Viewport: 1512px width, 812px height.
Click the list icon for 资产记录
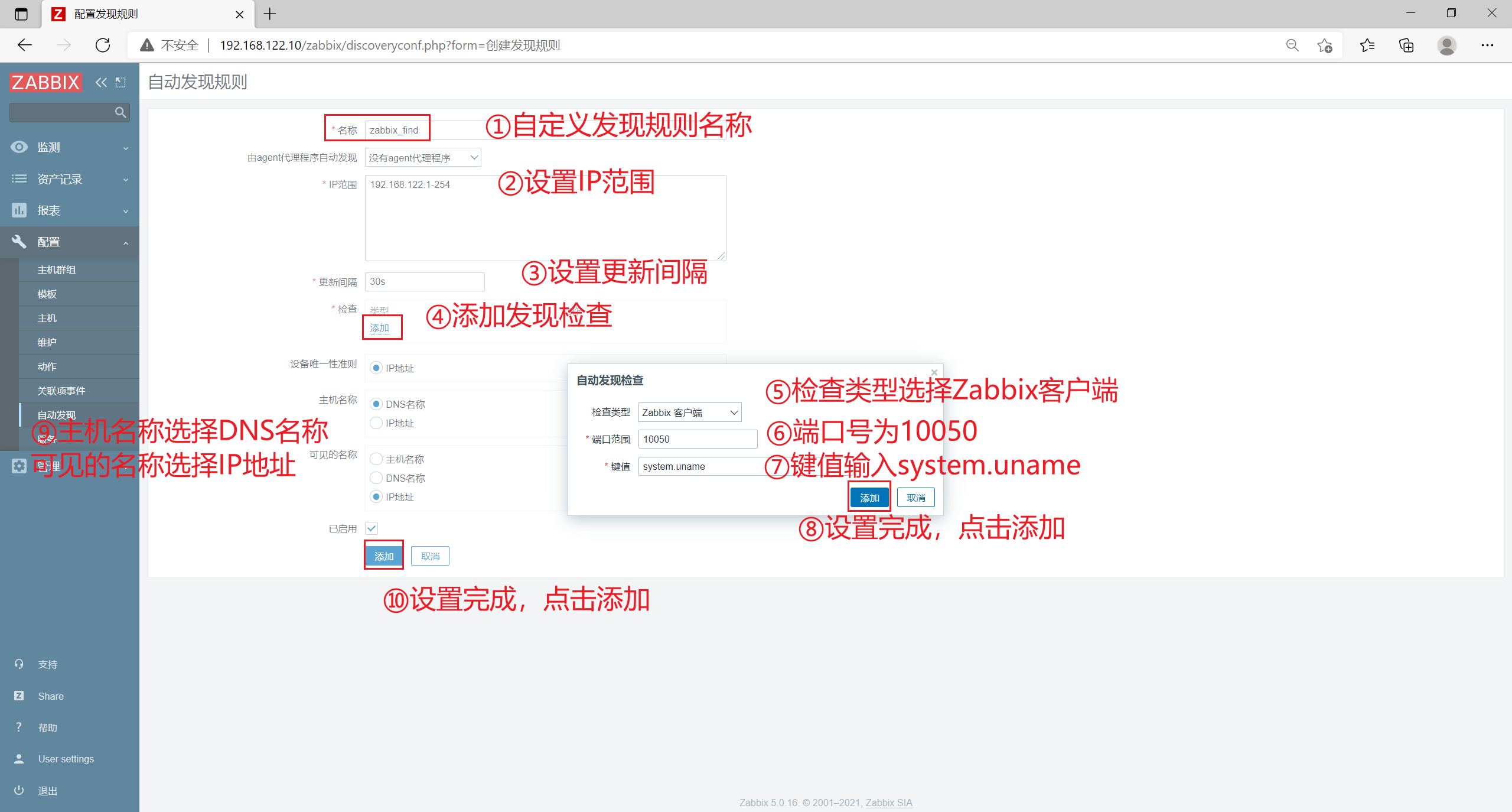(19, 178)
